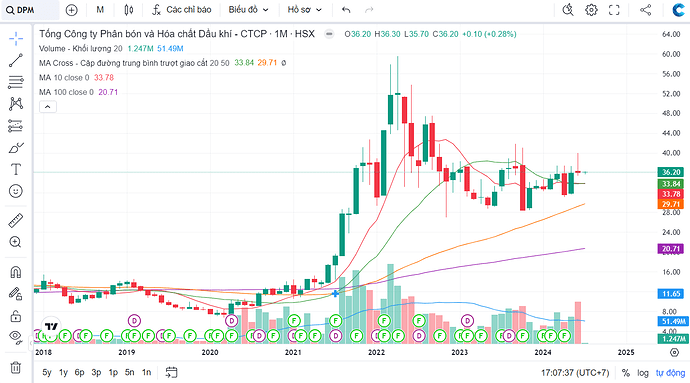Open the quick search icon
This screenshot has width=690, height=383.
(568, 10)
